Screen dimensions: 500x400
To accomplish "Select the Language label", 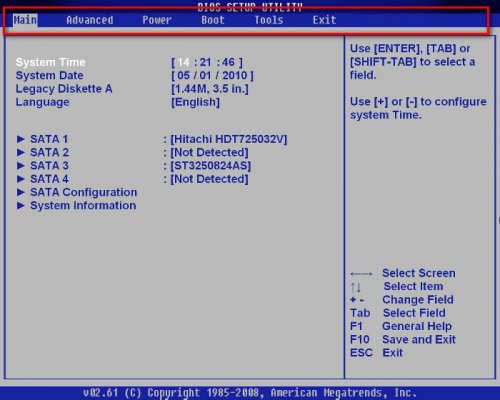I will click(x=42, y=102).
